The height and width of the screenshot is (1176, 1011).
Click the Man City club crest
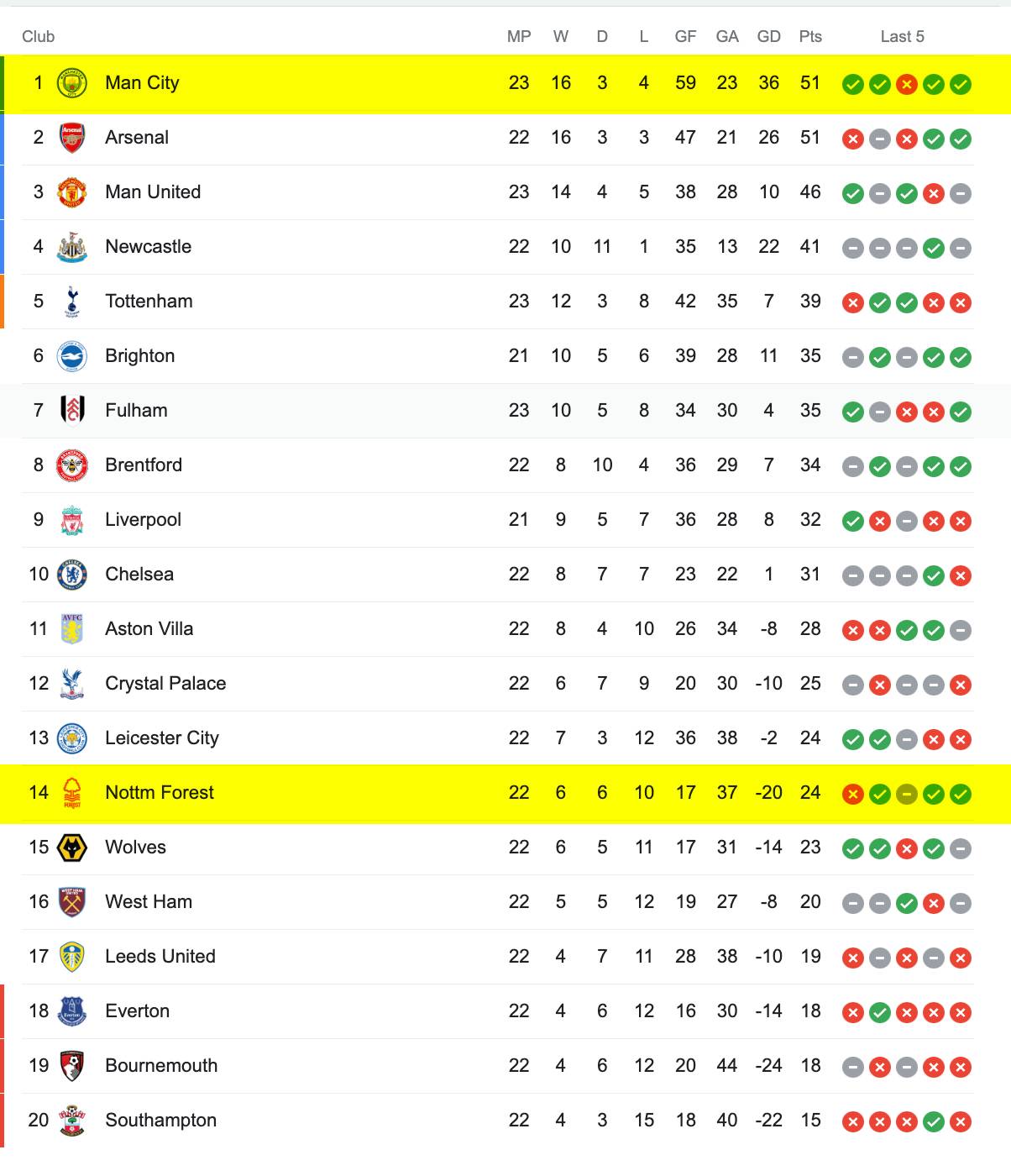click(72, 83)
